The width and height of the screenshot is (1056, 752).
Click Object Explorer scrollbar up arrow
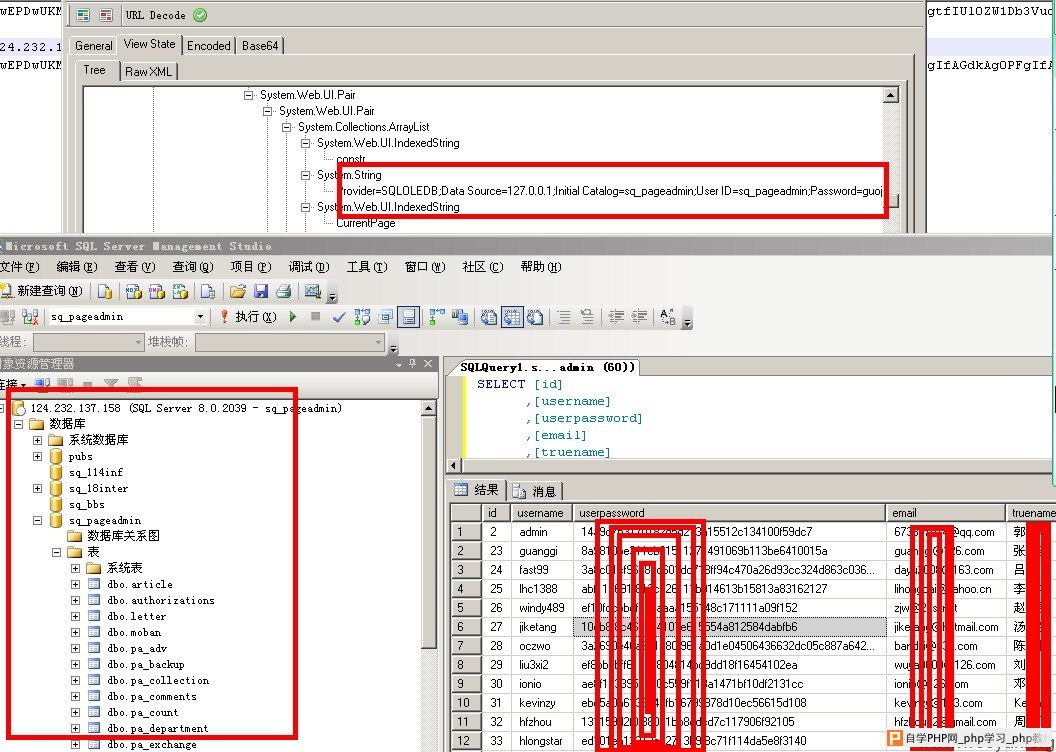click(428, 408)
